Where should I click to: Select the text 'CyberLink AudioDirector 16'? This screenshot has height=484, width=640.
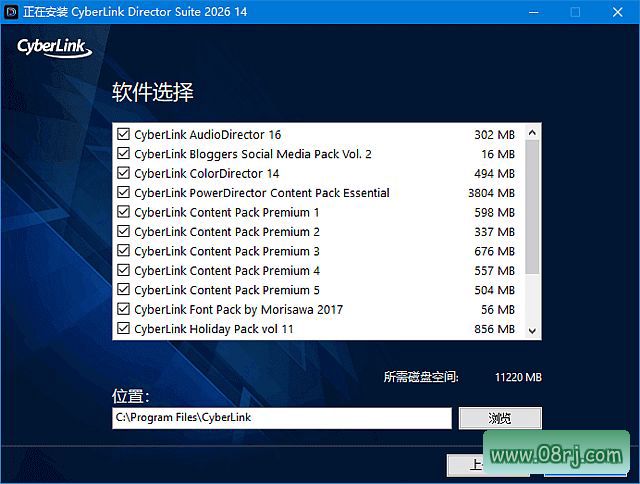pyautogui.click(x=207, y=135)
